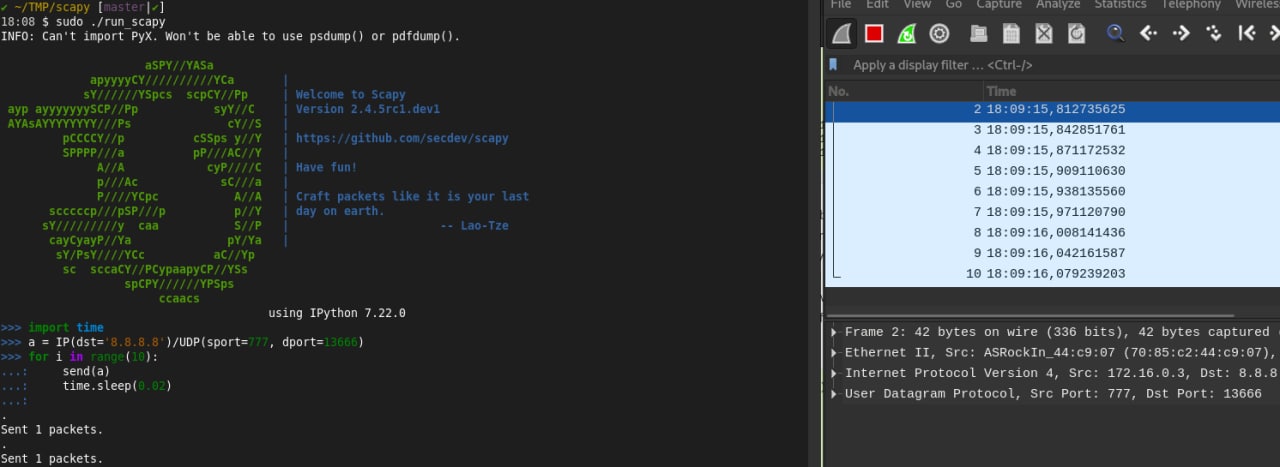Expand the Ethernet II details row
The height and width of the screenshot is (467, 1280).
(x=835, y=352)
